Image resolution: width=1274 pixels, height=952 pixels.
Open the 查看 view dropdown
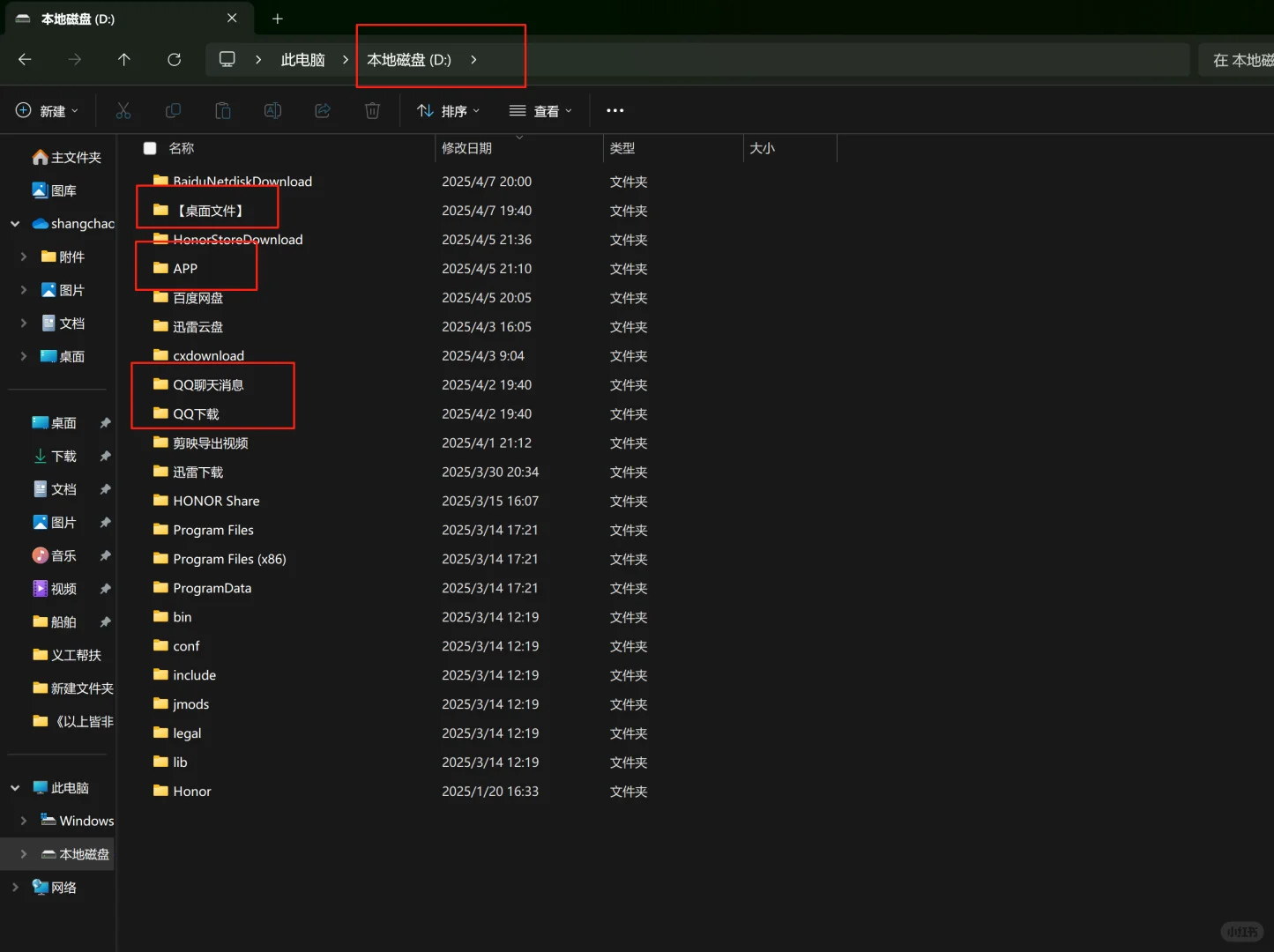540,111
